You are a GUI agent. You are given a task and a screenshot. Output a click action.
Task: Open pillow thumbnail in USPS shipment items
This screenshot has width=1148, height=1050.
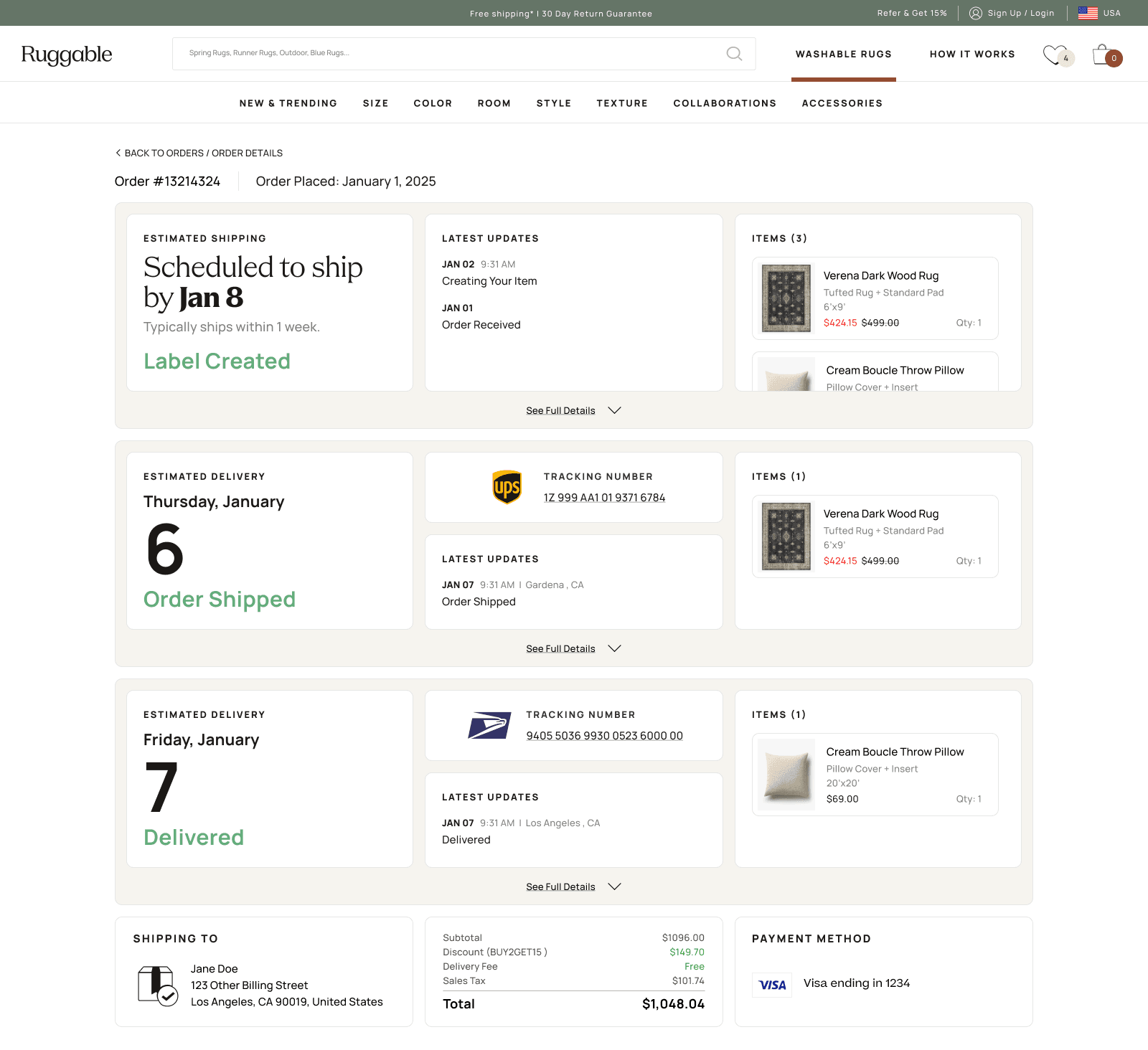(786, 775)
